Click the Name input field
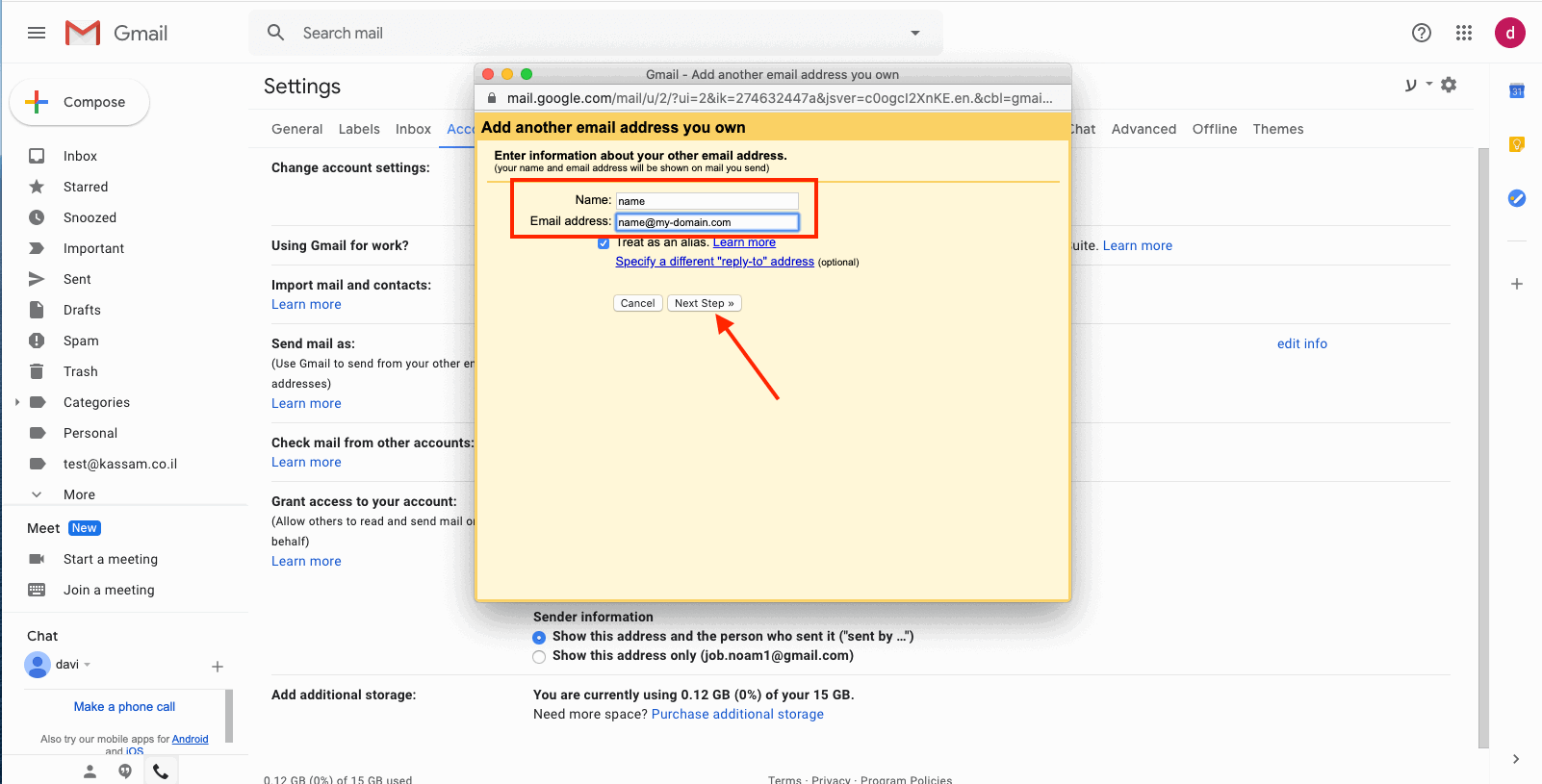The height and width of the screenshot is (784, 1542). [x=707, y=201]
